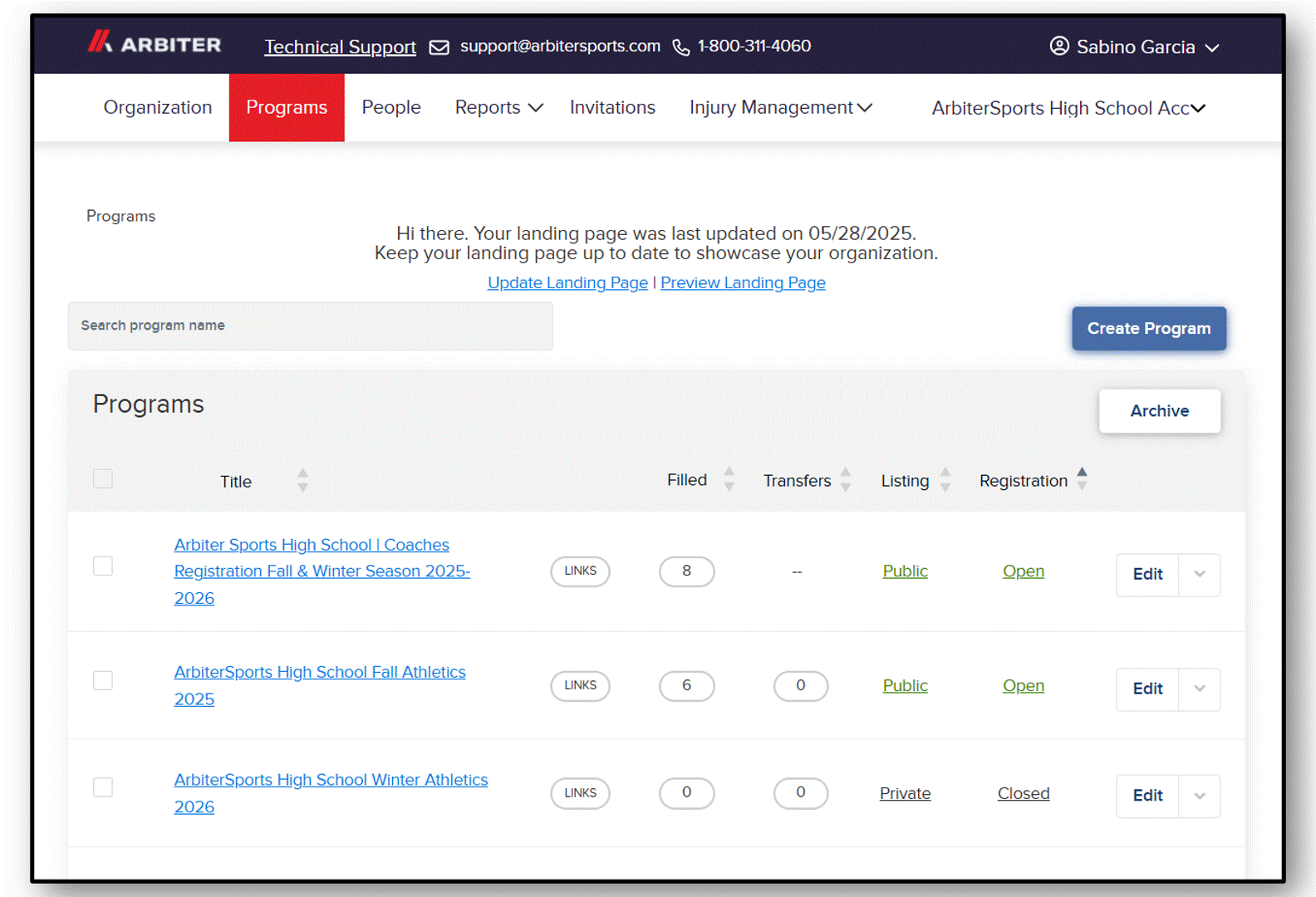Click the phone icon beside support number
This screenshot has width=1316, height=897.
coord(680,47)
